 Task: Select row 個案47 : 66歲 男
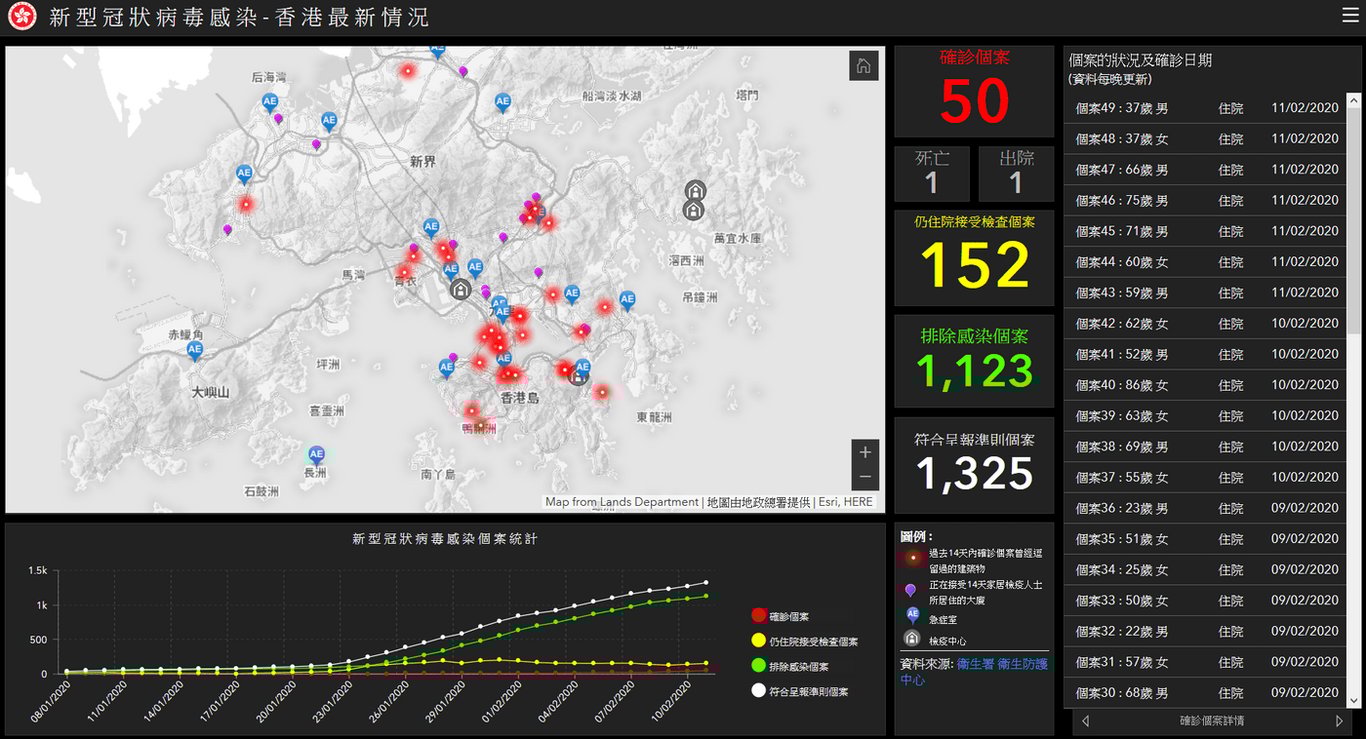tap(1205, 170)
